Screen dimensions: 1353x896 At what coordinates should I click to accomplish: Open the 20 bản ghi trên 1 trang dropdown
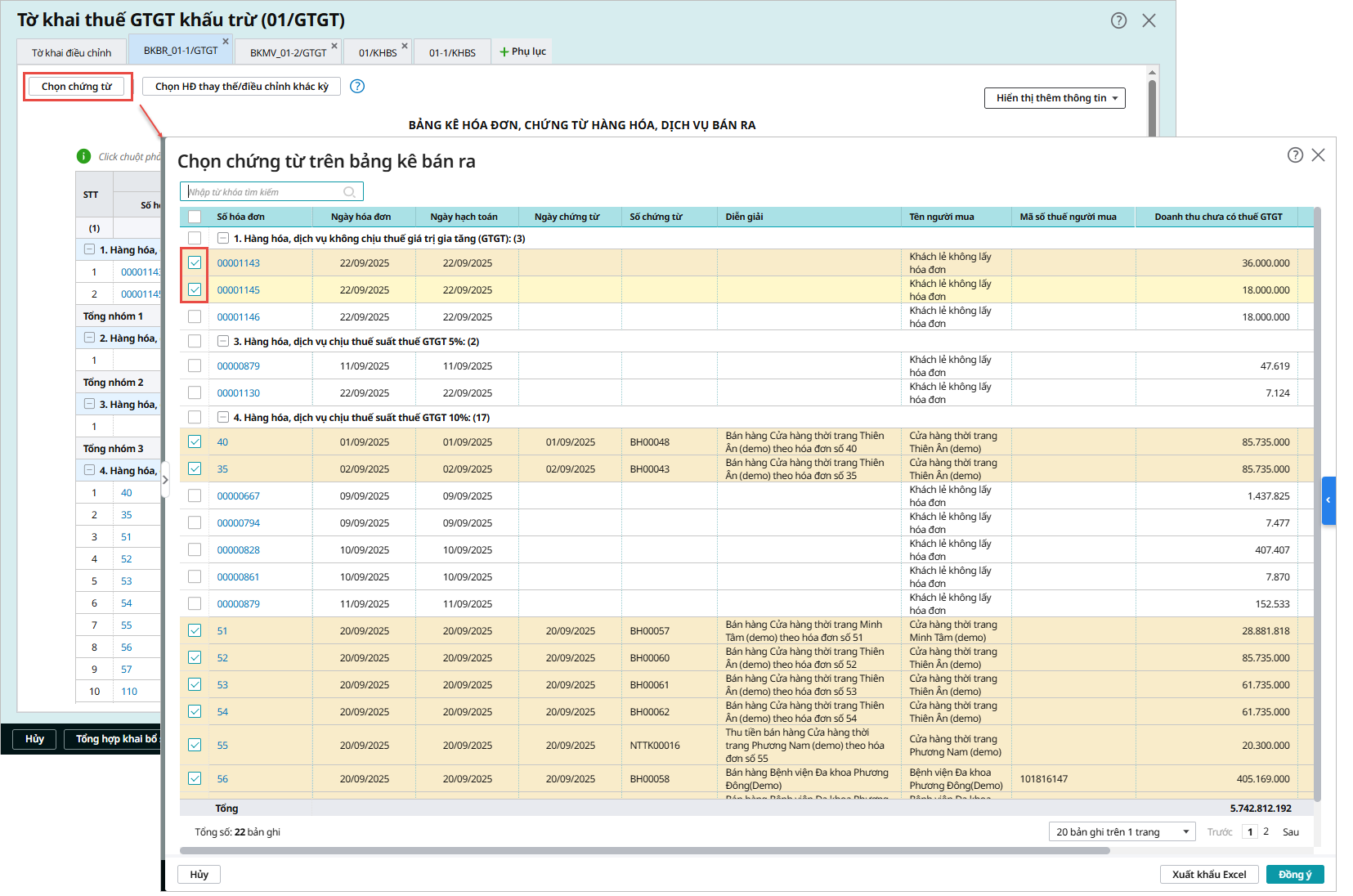point(1122,832)
